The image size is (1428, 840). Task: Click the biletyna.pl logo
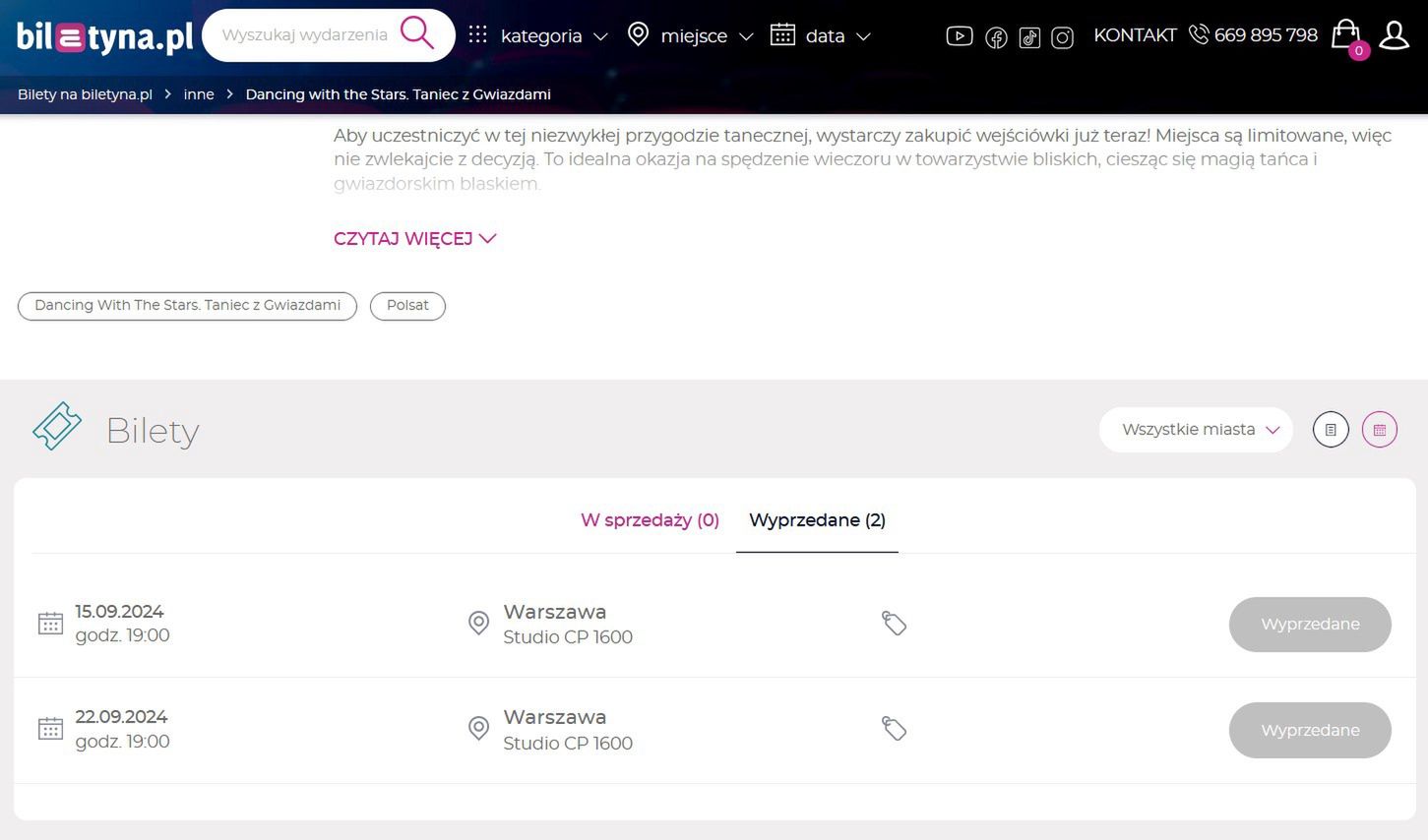[104, 36]
